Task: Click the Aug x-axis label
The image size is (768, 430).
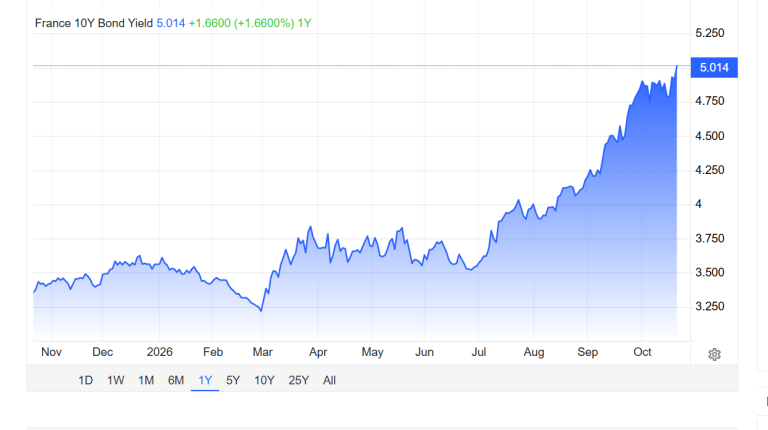Action: pyautogui.click(x=534, y=352)
